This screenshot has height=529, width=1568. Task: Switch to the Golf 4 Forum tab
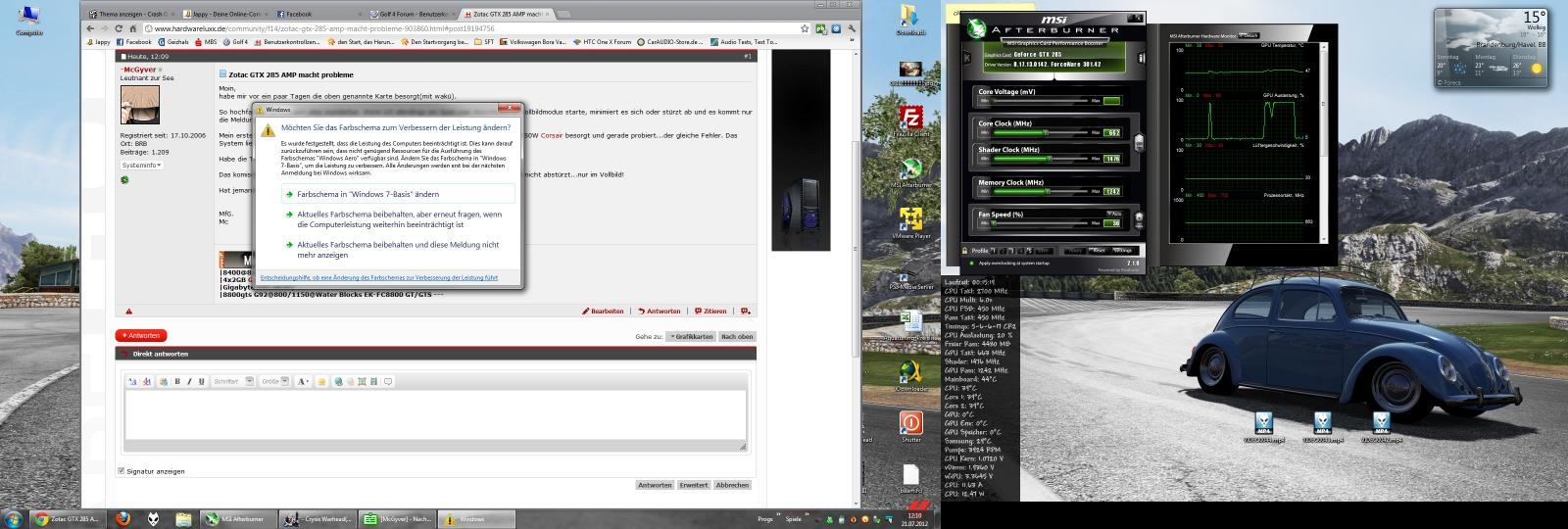[x=412, y=14]
